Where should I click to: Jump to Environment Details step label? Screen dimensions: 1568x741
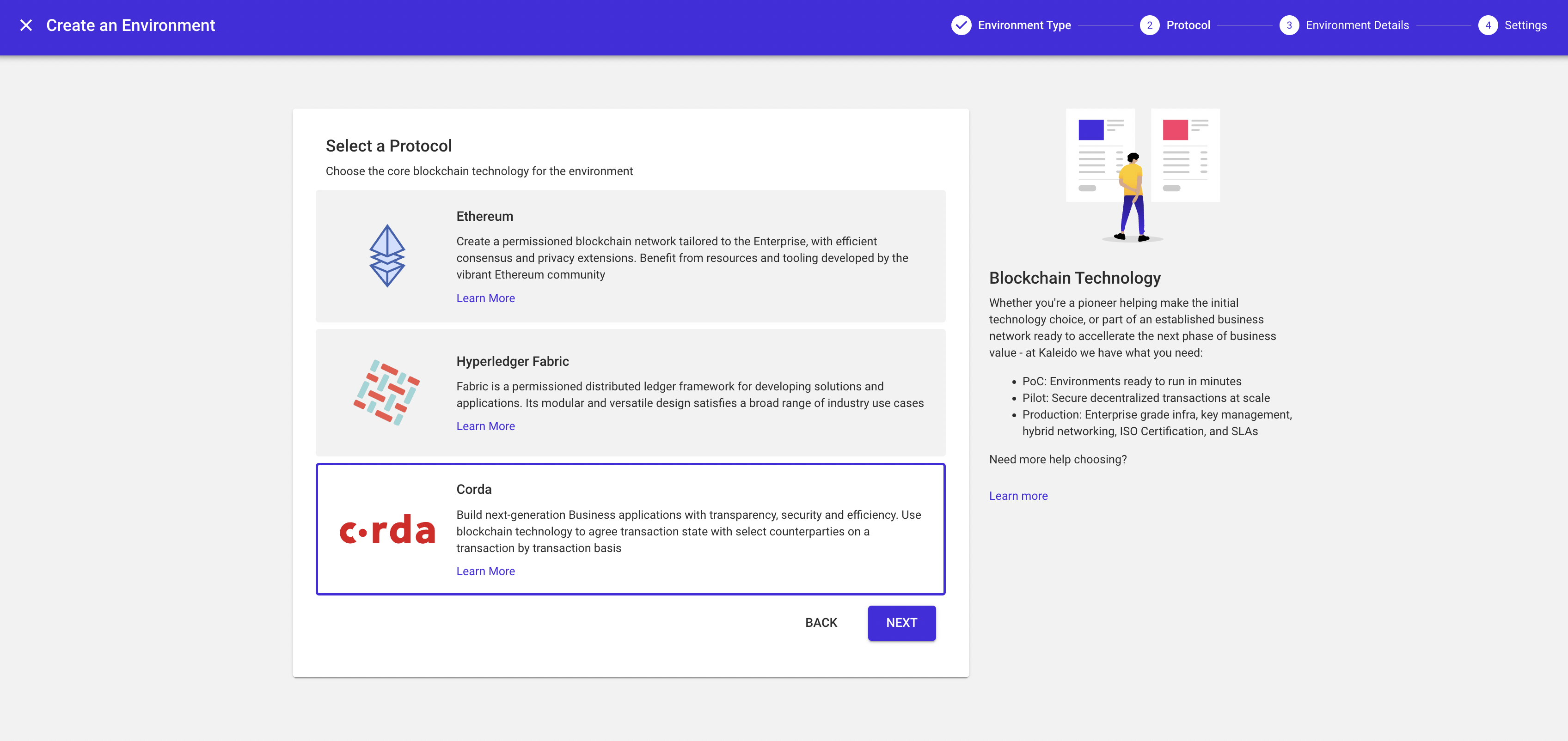click(x=1357, y=25)
